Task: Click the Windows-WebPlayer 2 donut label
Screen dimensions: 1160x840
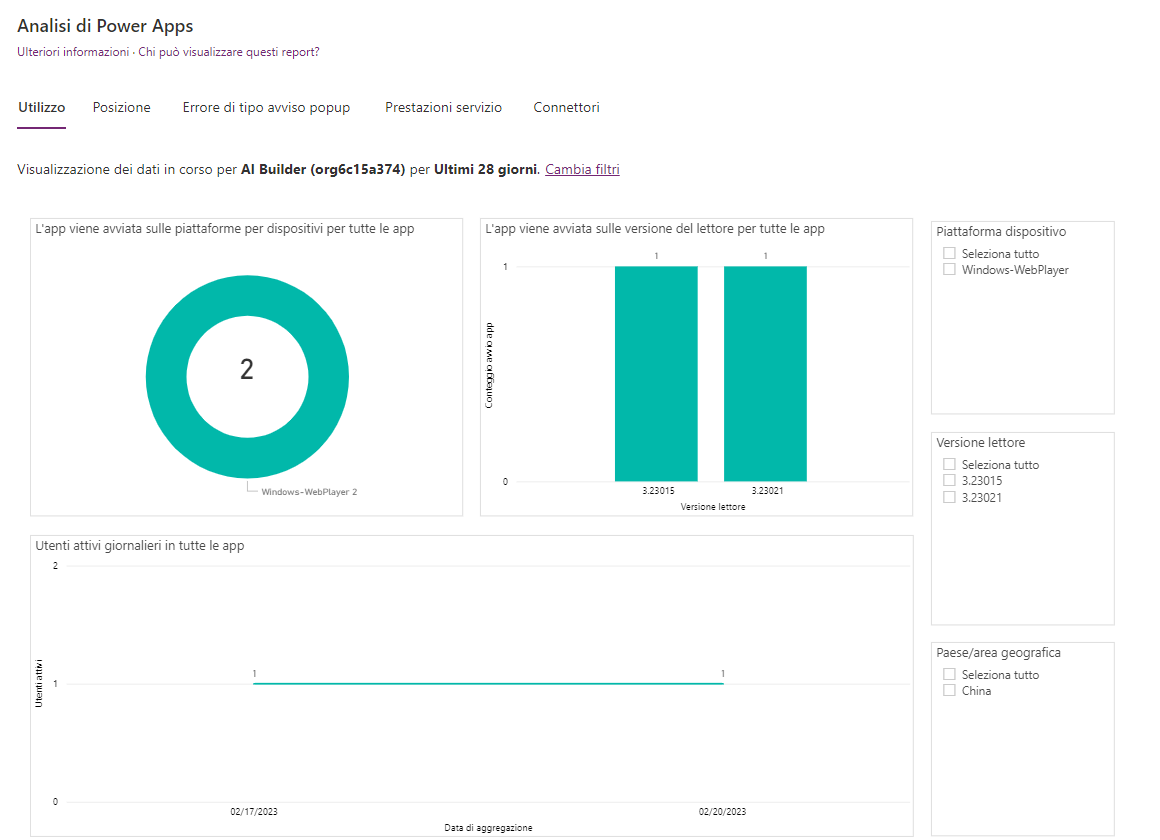Action: (x=308, y=492)
